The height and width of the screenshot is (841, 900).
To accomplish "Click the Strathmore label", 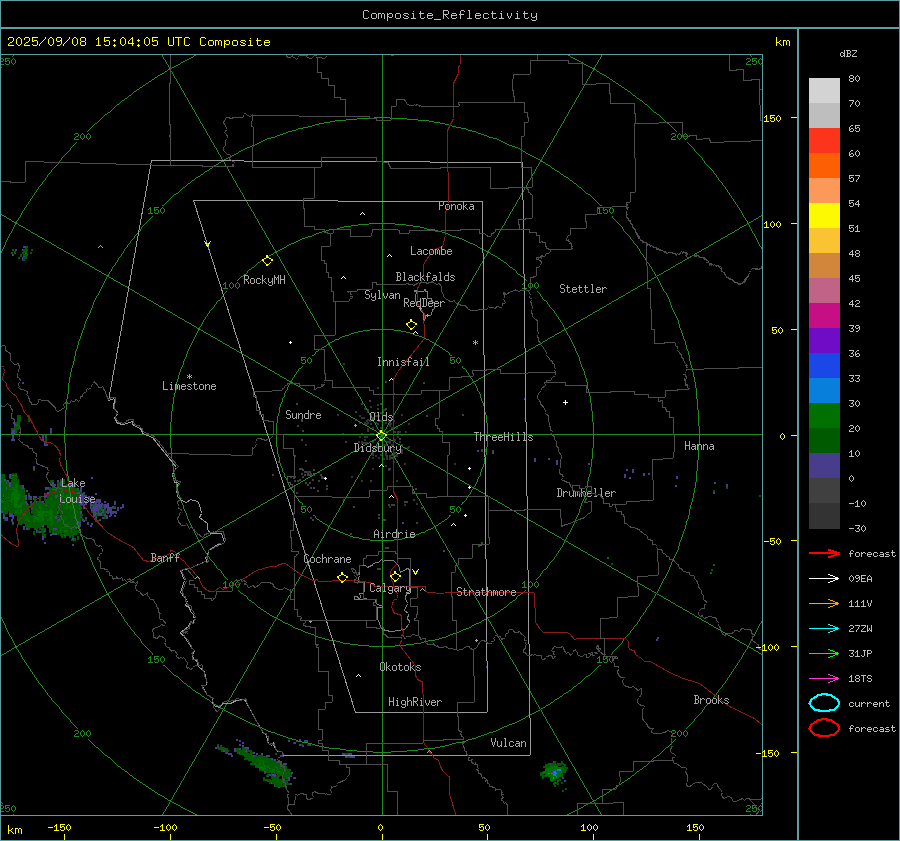I will pyautogui.click(x=486, y=592).
